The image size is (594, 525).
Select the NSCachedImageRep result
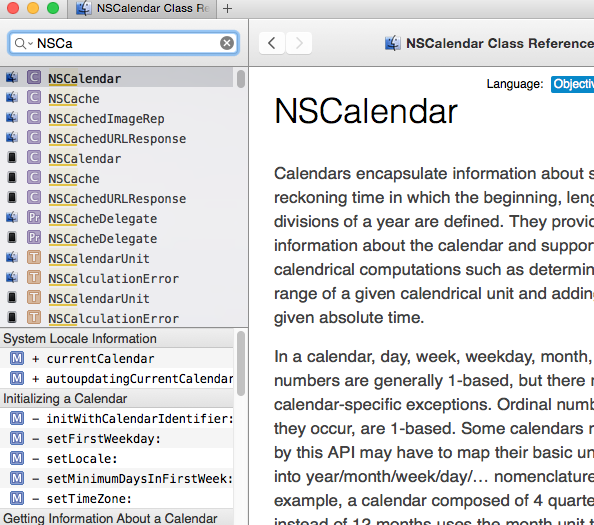(x=117, y=119)
